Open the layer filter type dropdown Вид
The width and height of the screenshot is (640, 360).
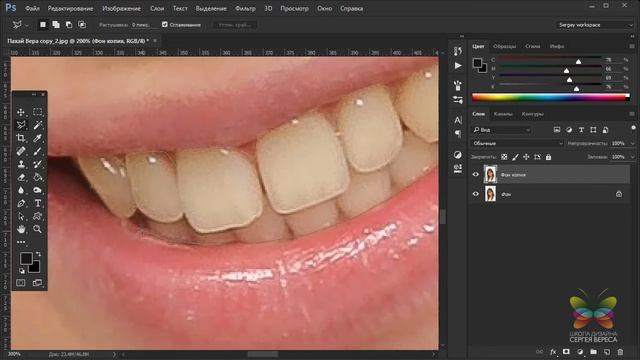tap(502, 130)
